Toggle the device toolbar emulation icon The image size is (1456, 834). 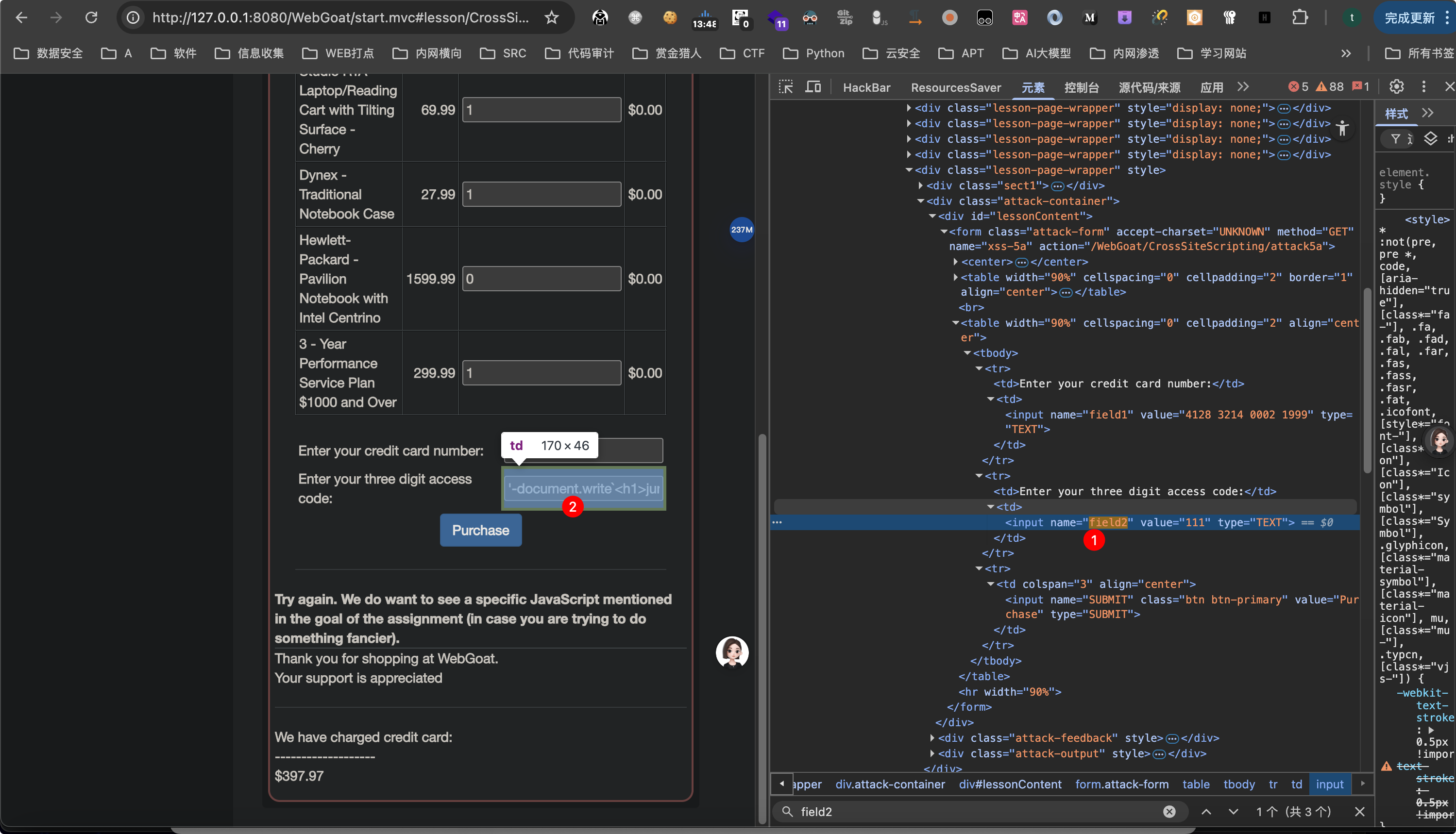813,87
